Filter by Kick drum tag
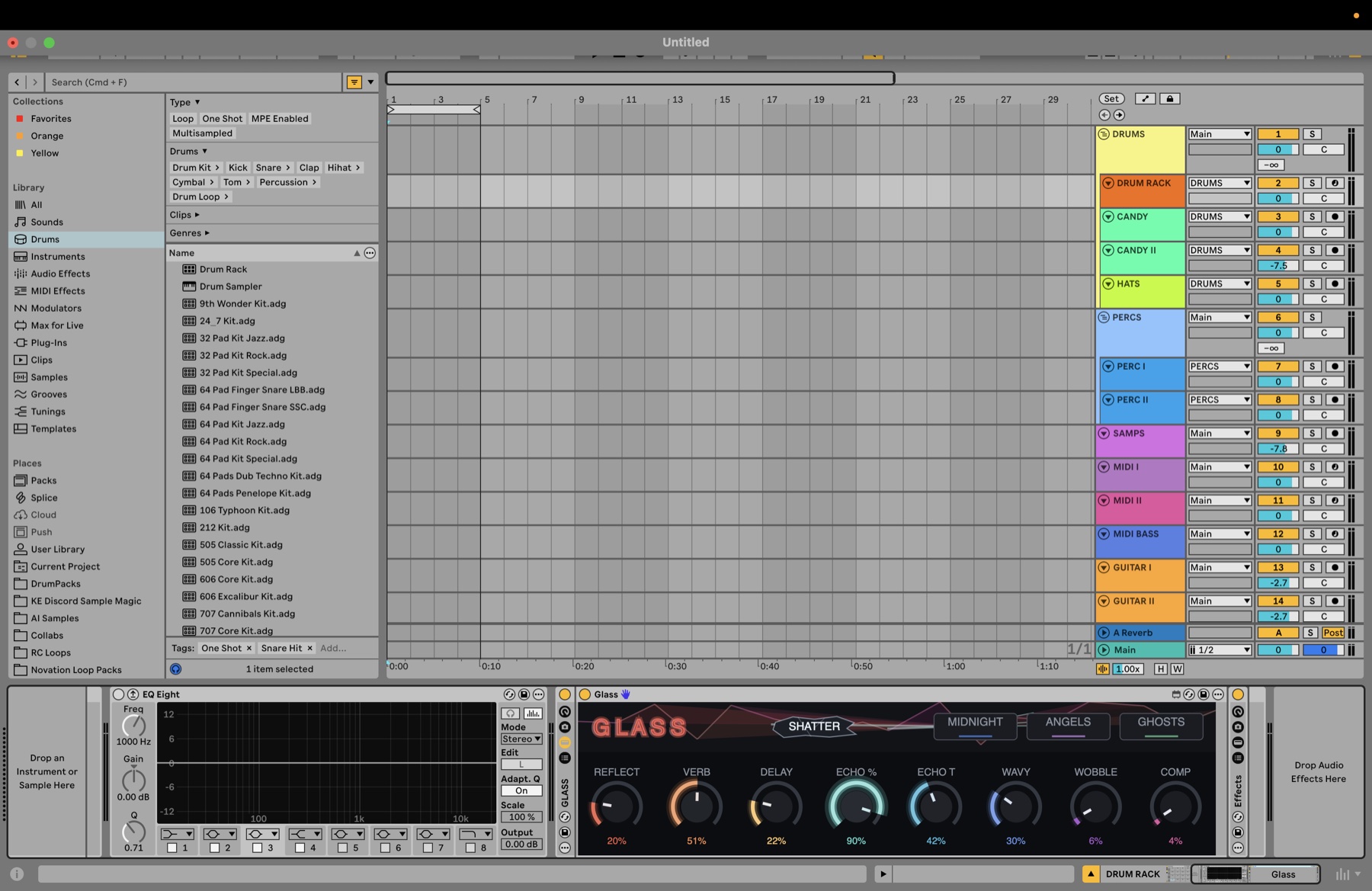 coord(238,168)
